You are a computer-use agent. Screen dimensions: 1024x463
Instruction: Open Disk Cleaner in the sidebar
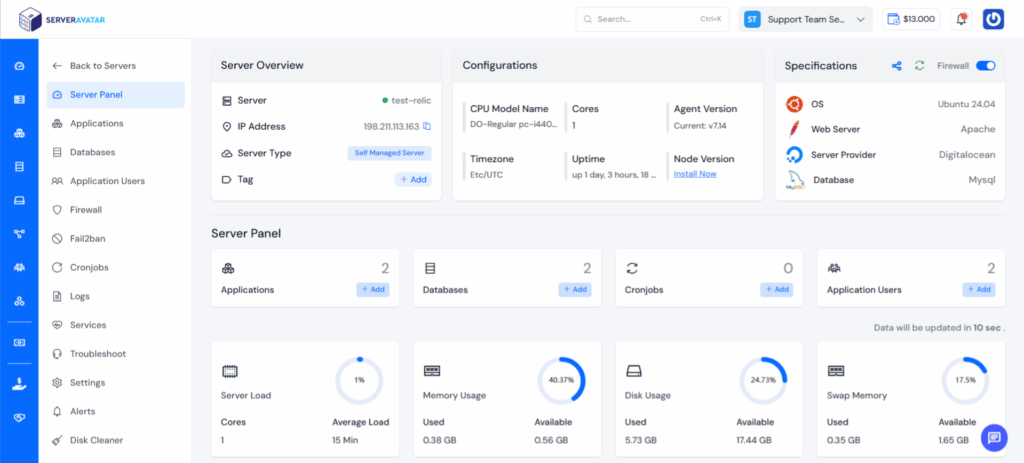(x=96, y=440)
